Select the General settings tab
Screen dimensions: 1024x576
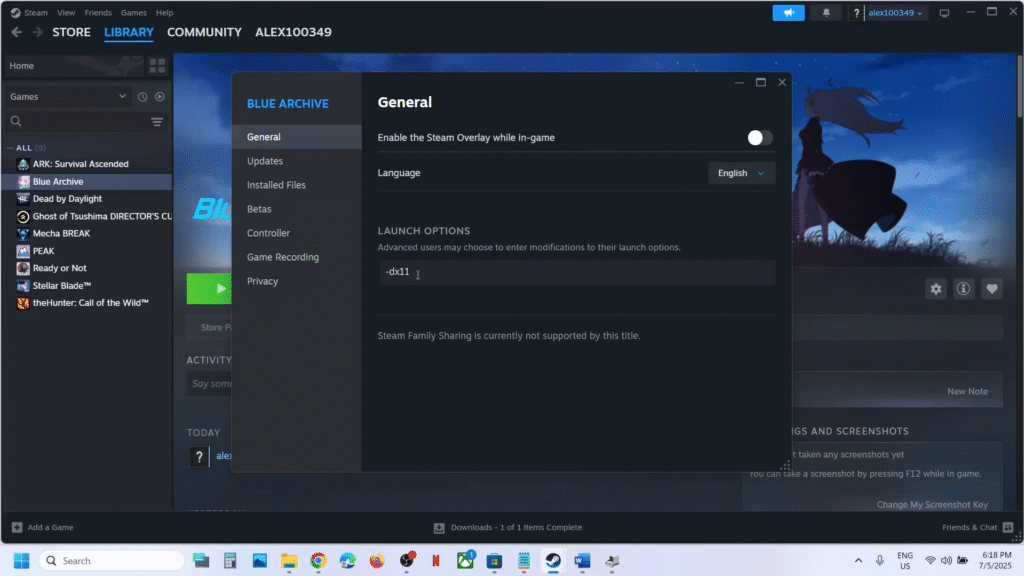[x=296, y=137]
